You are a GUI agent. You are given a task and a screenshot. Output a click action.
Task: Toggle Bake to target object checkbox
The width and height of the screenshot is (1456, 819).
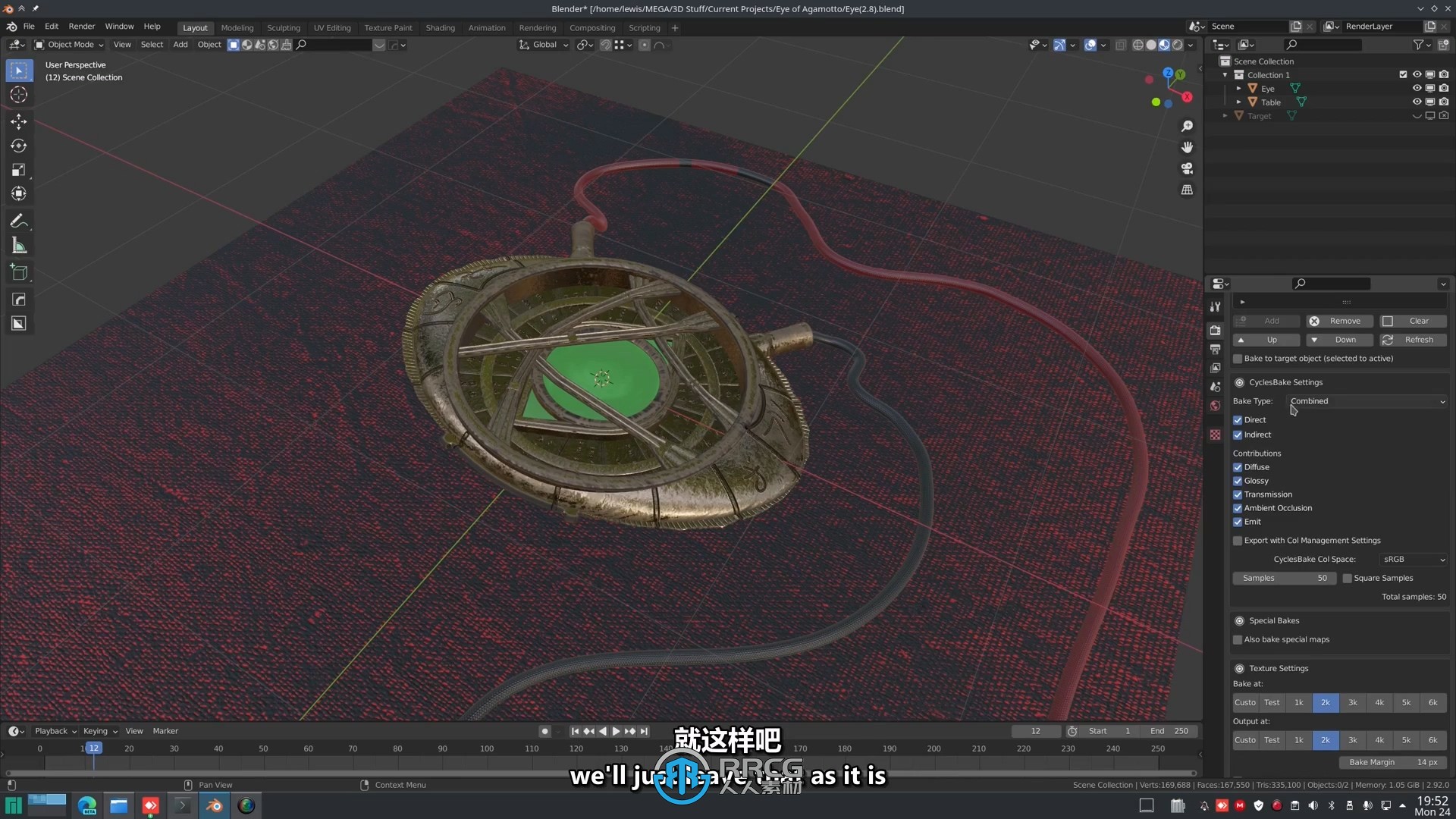click(1238, 359)
